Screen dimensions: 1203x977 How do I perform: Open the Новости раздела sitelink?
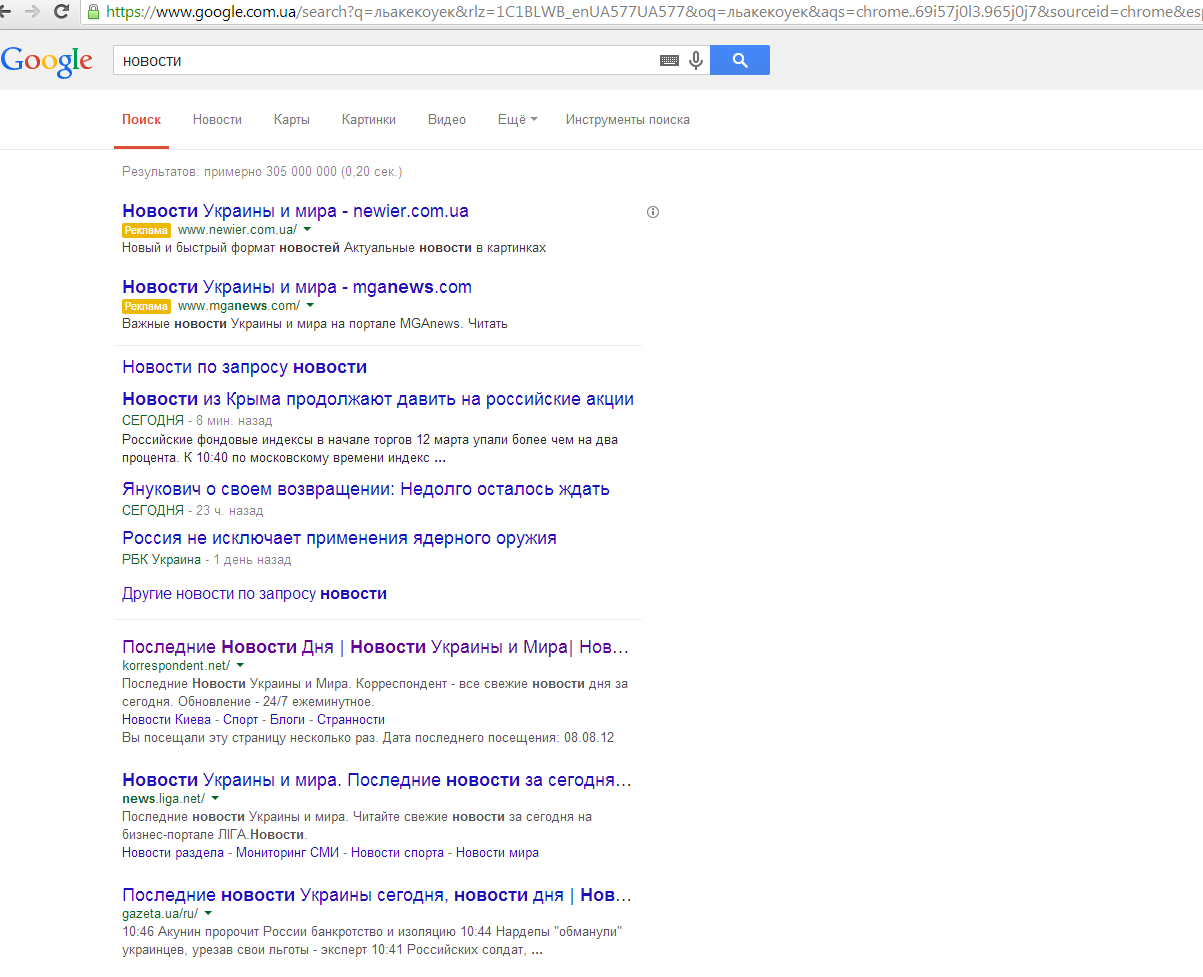click(x=173, y=853)
